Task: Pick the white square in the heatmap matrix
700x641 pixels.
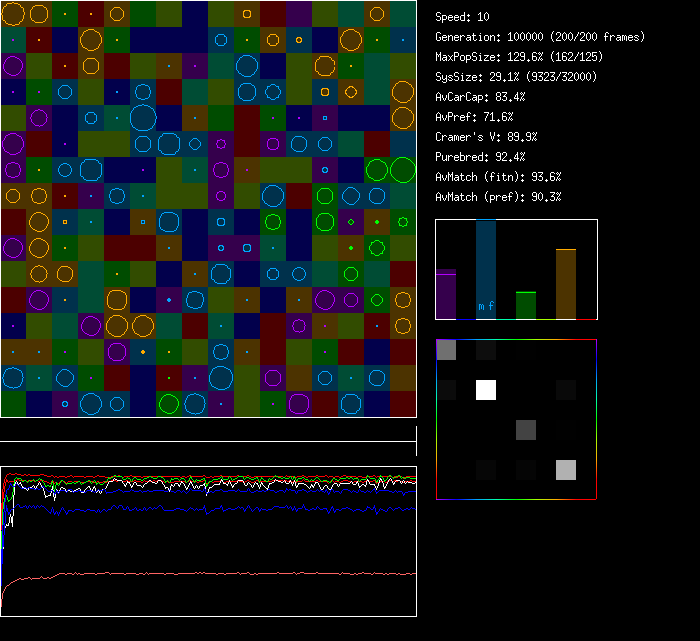Action: 486,390
